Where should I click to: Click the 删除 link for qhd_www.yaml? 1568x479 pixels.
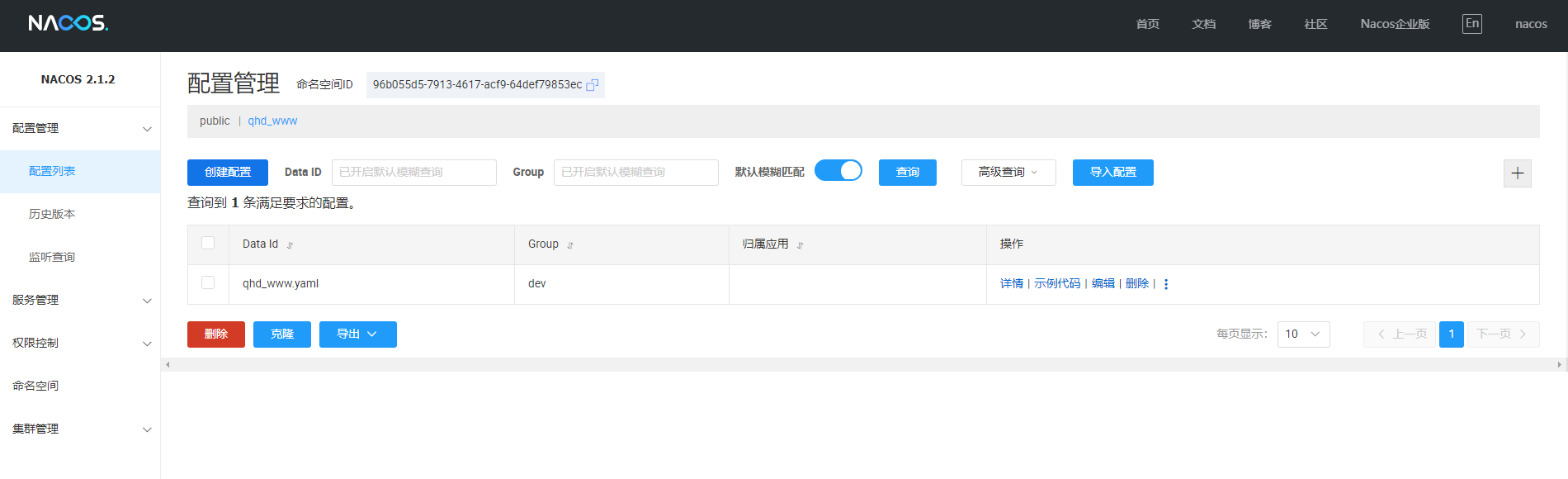(x=1137, y=284)
